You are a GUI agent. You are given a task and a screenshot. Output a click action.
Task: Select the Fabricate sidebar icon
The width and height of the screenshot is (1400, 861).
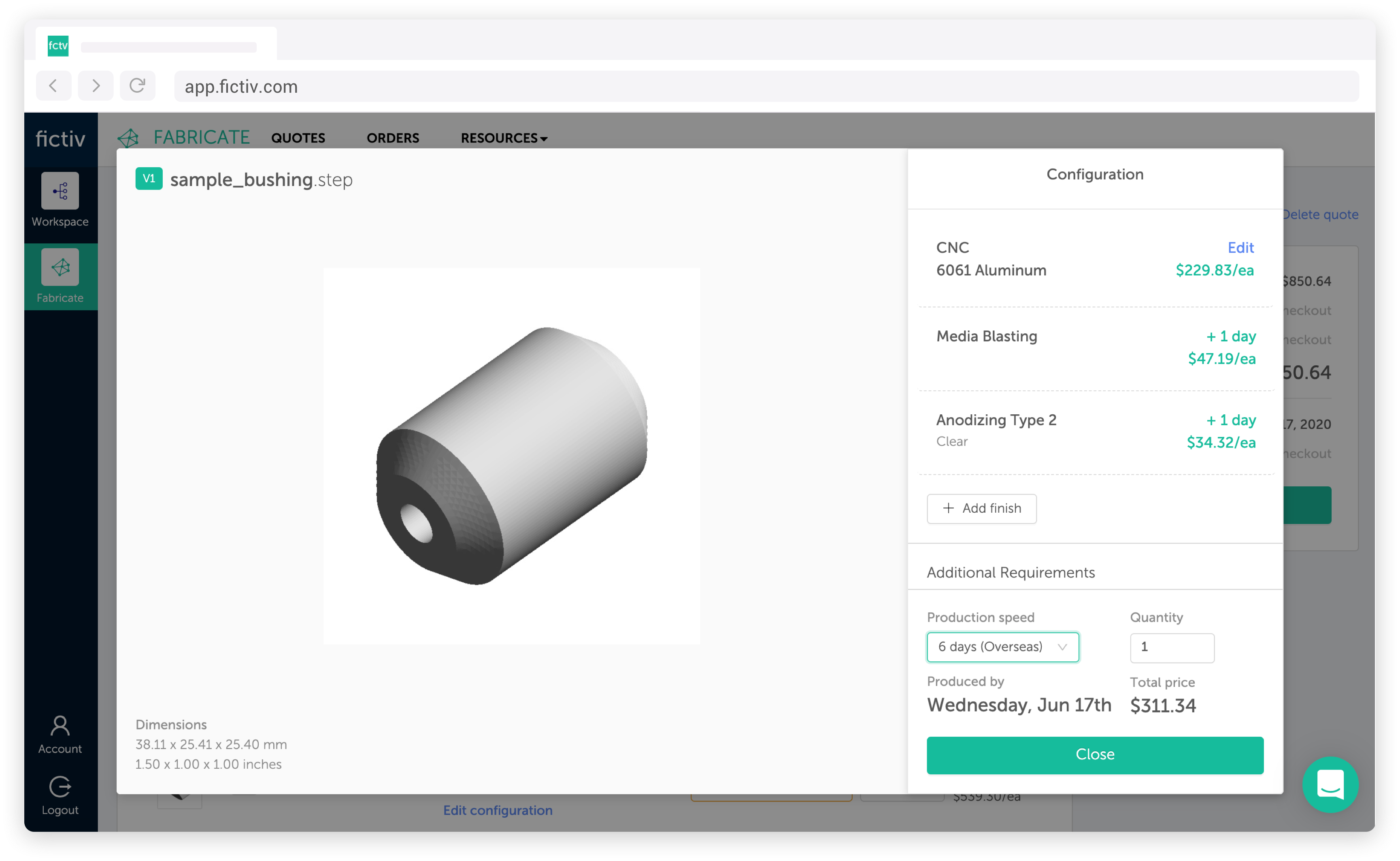click(x=60, y=267)
